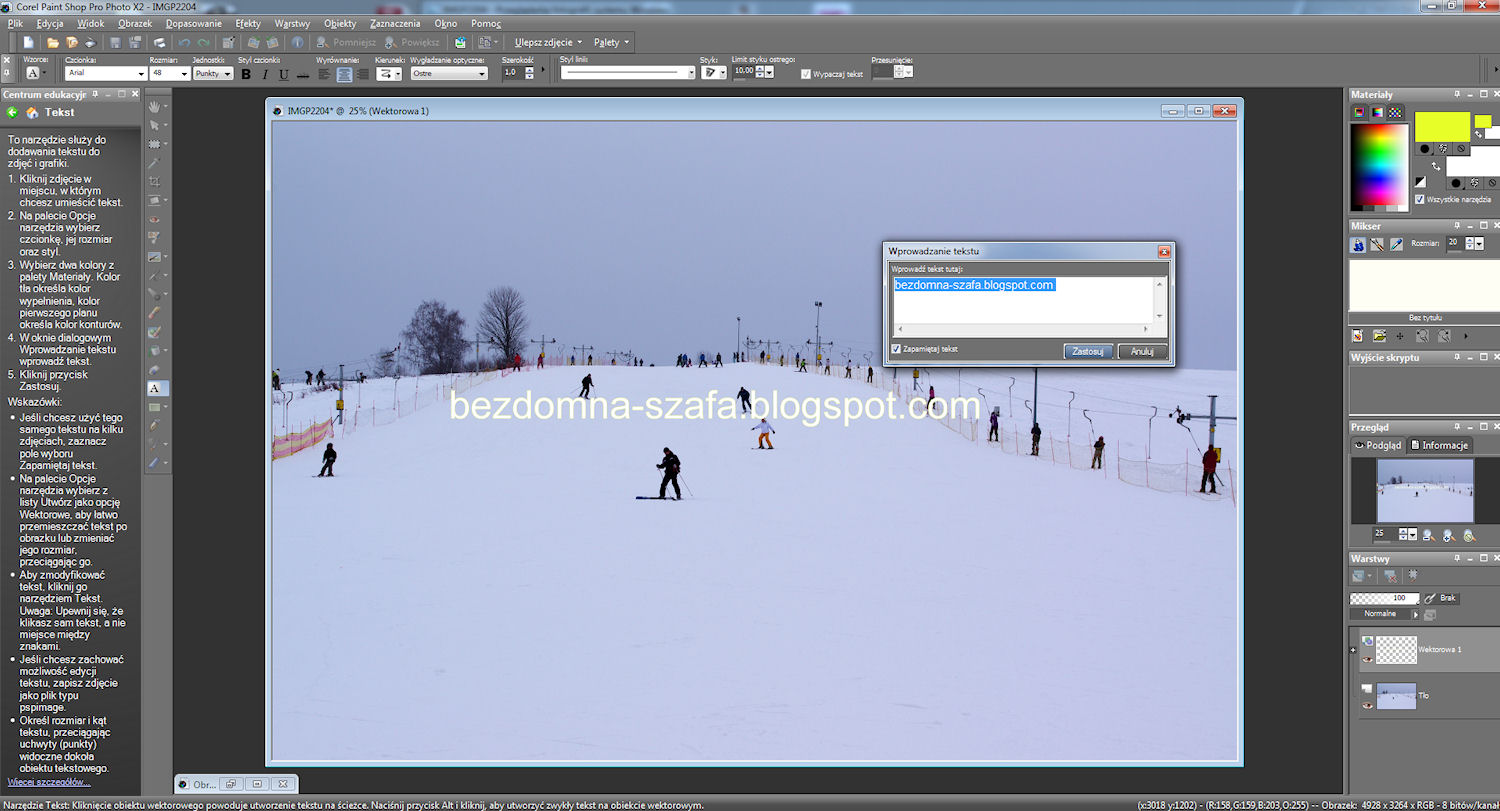Pick the Dropper tool
The image size is (1500, 811).
[x=155, y=163]
